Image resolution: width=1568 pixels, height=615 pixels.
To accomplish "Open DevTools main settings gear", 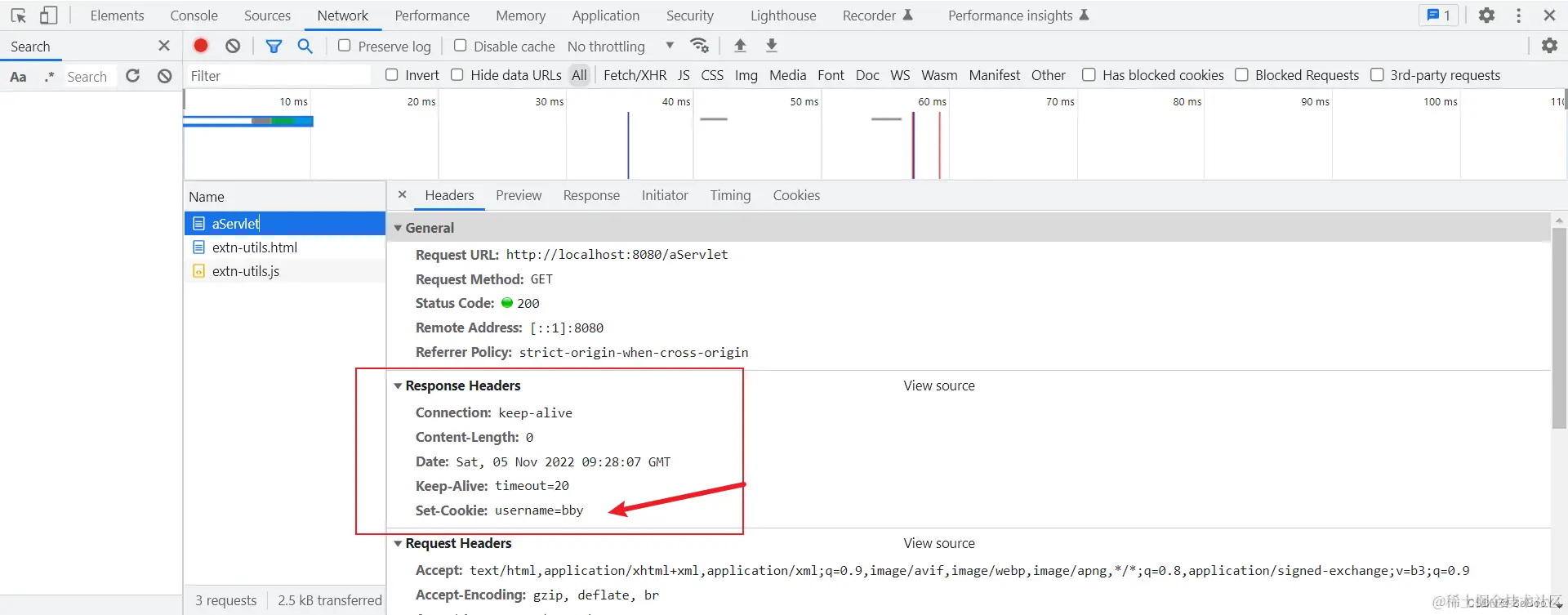I will point(1486,16).
